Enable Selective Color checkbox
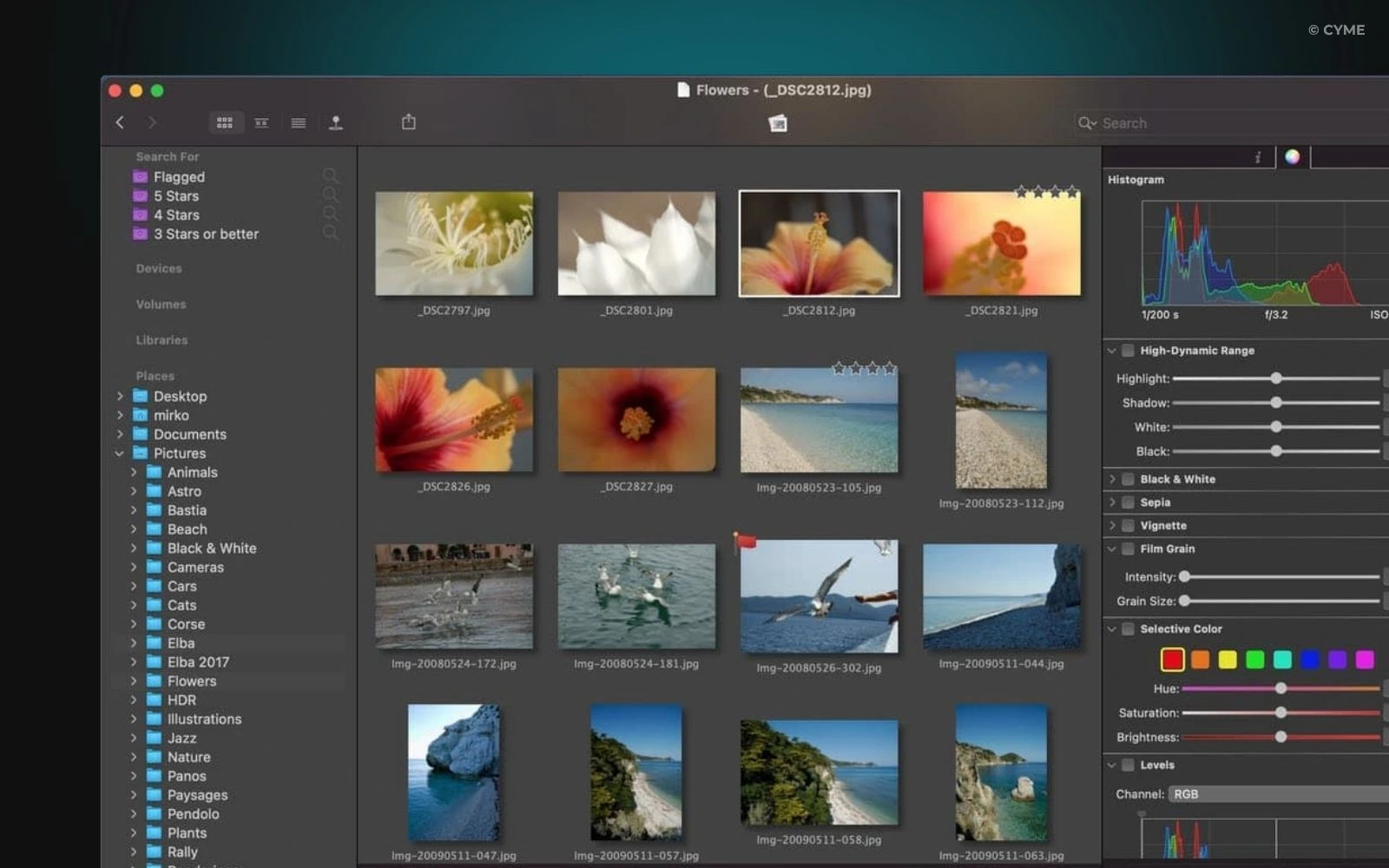This screenshot has height=868, width=1389. [x=1128, y=629]
